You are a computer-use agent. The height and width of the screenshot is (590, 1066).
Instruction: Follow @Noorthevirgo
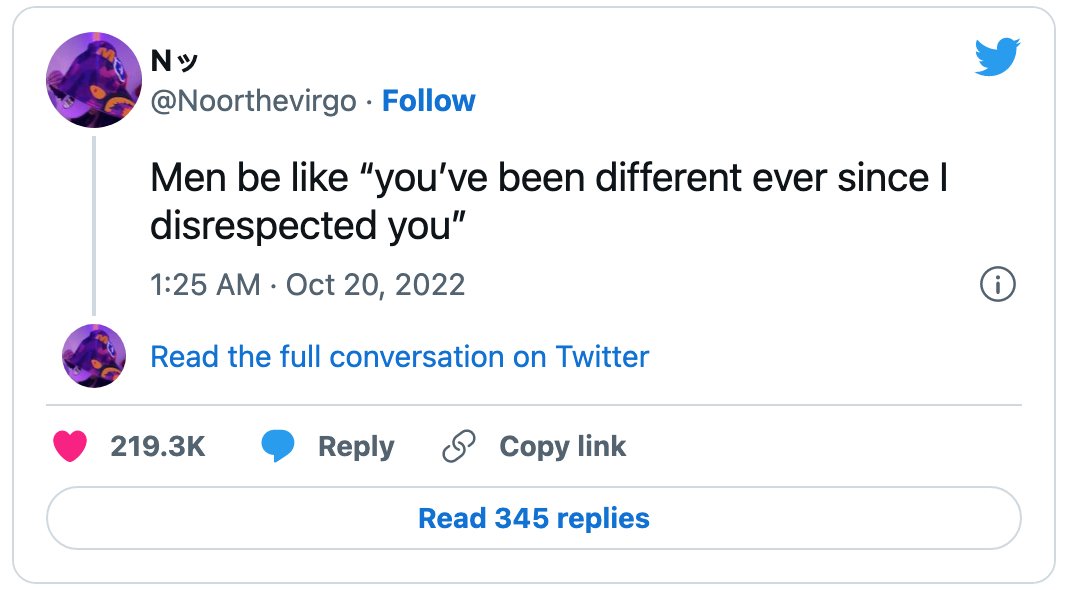coord(428,101)
